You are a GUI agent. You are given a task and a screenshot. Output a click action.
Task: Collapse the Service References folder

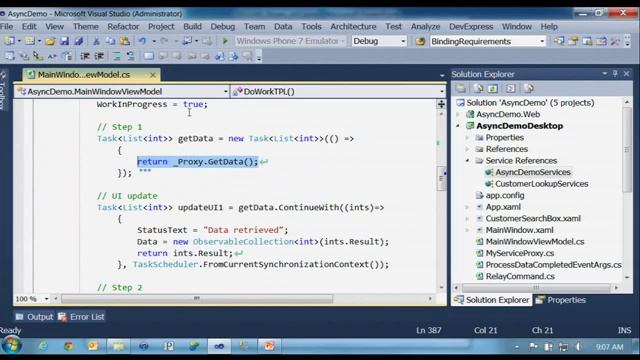468,160
